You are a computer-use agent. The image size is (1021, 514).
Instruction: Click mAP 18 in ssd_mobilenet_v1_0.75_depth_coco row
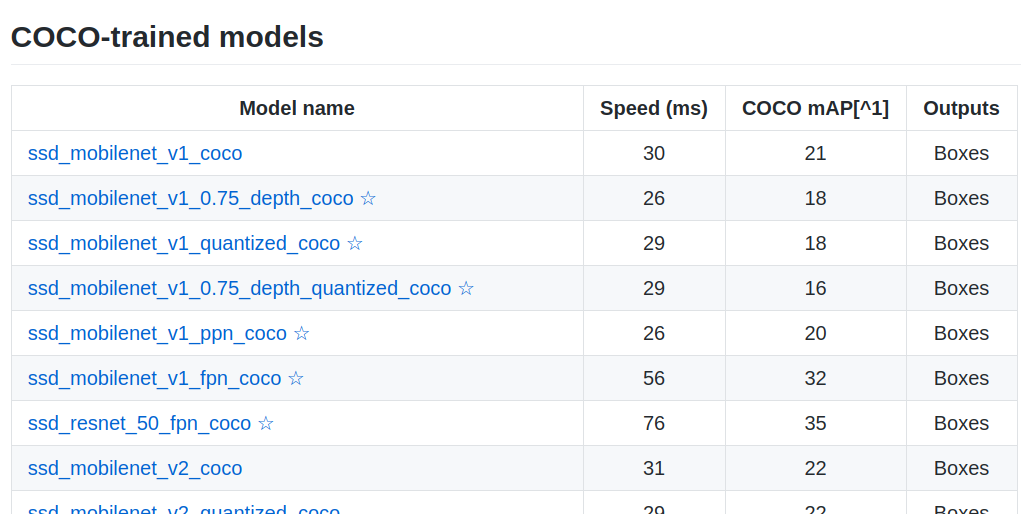(x=815, y=198)
